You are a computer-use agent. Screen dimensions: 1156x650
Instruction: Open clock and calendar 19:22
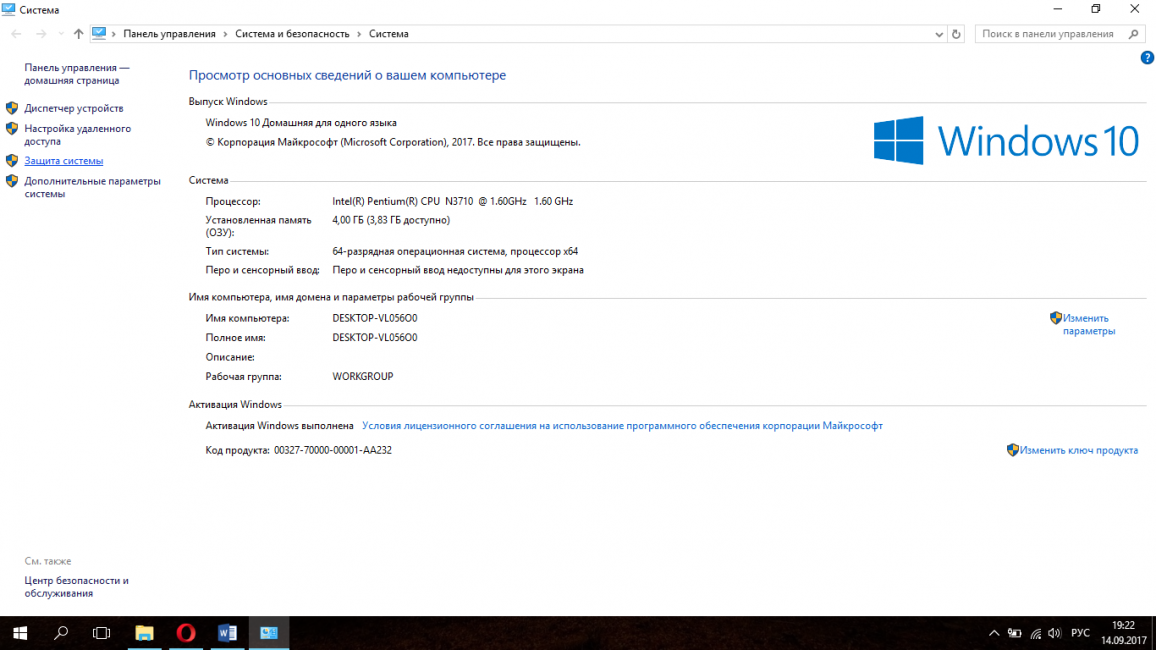click(1124, 633)
